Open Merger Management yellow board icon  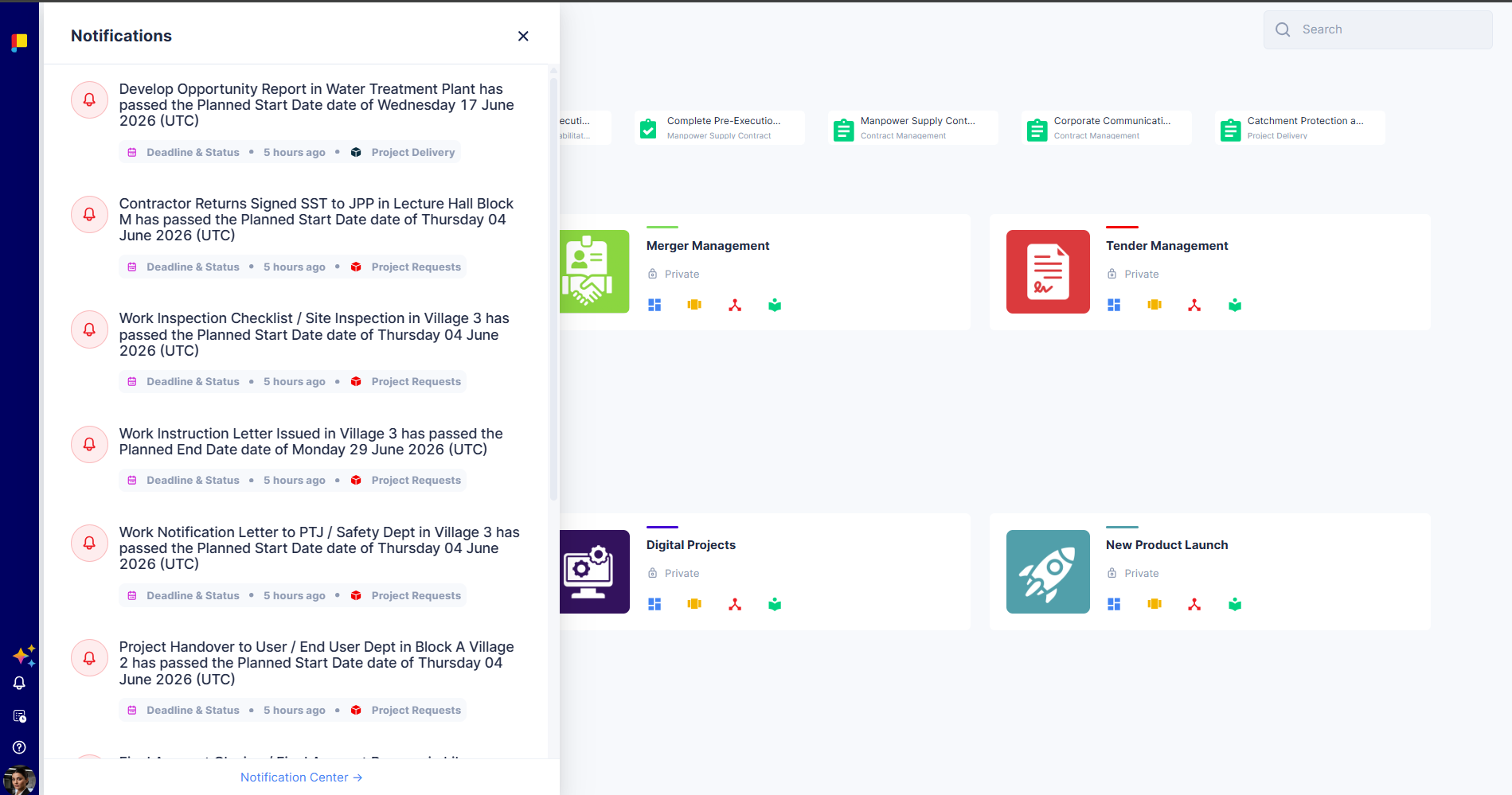(694, 305)
